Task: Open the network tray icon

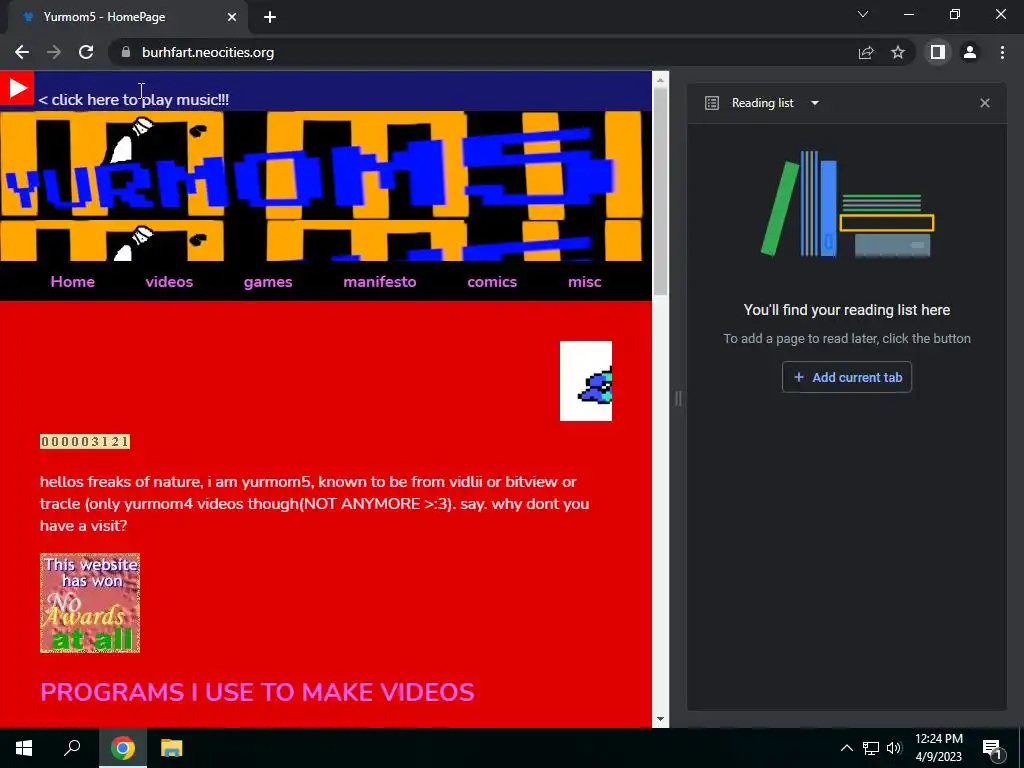Action: click(x=871, y=748)
